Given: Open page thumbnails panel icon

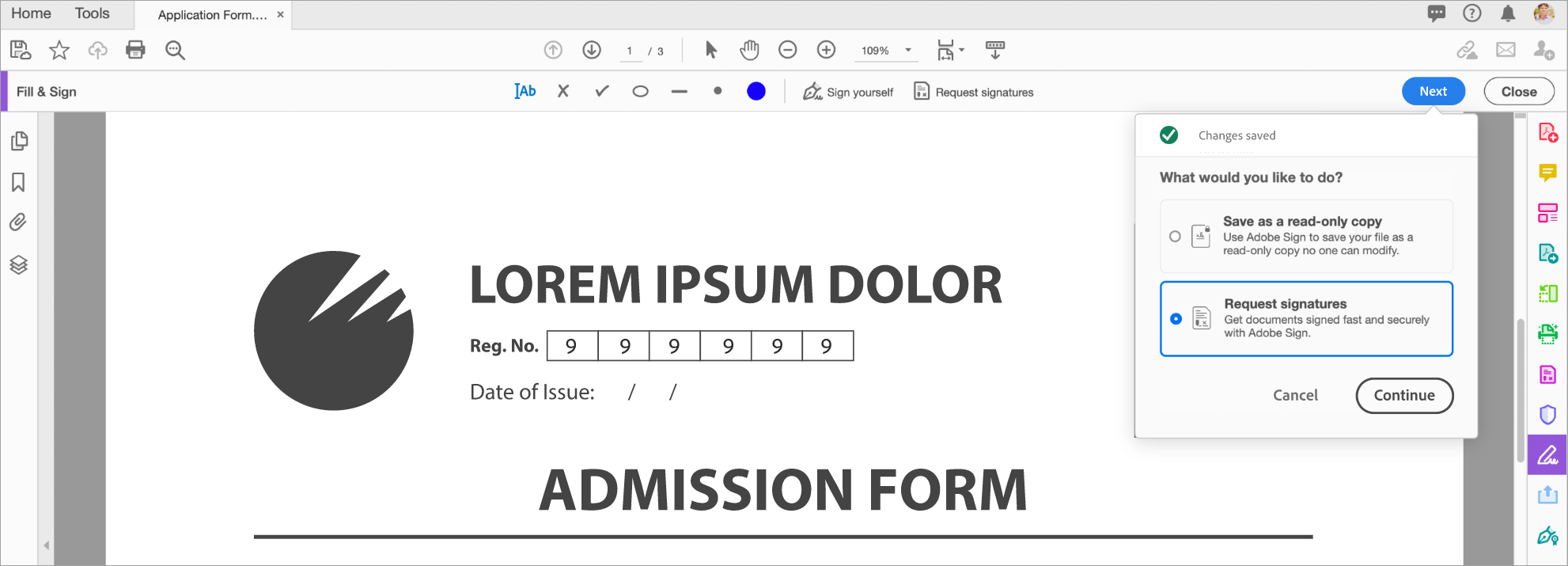Looking at the screenshot, I should pos(19,141).
